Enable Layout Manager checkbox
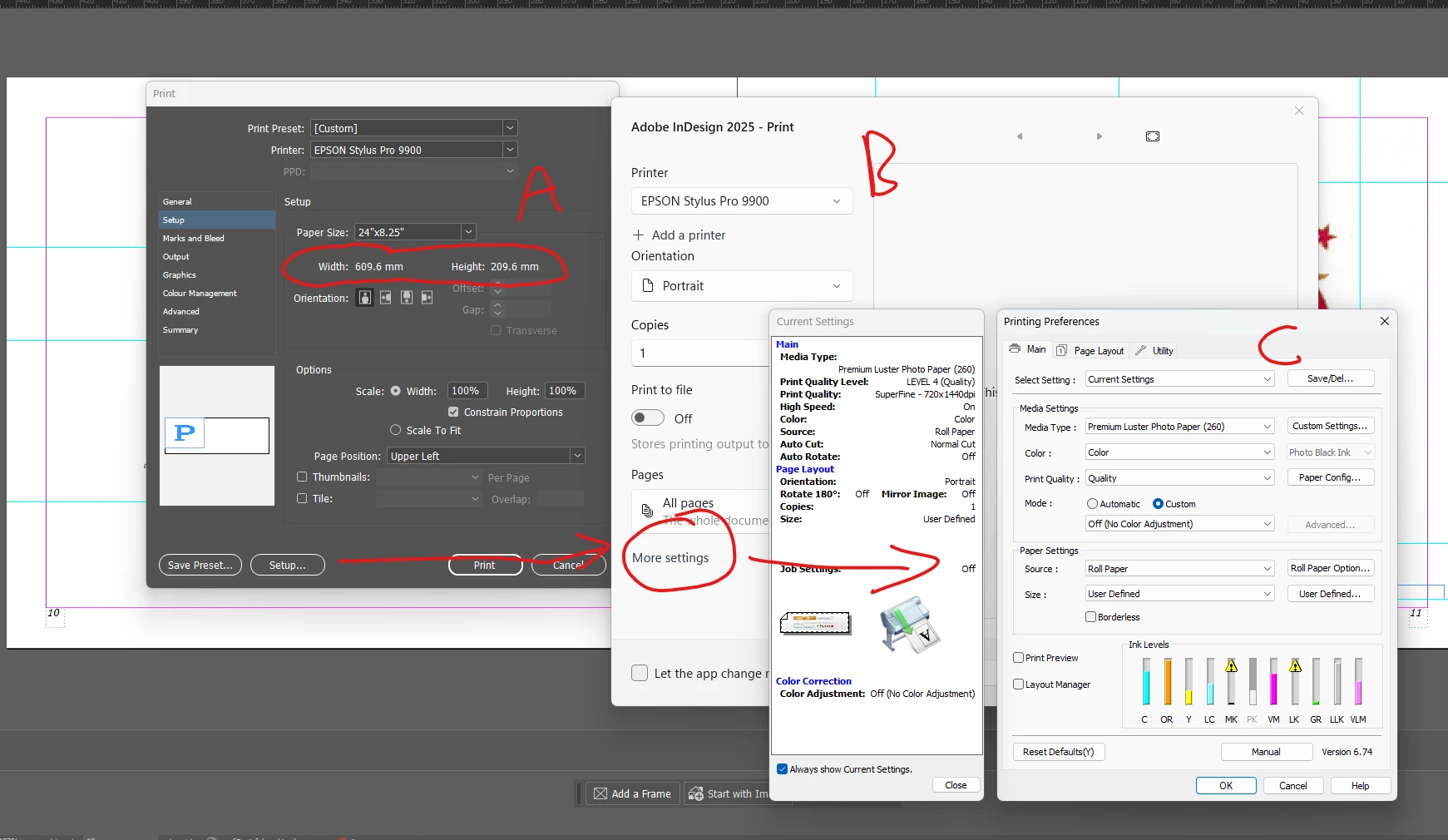The image size is (1448, 840). click(1018, 684)
